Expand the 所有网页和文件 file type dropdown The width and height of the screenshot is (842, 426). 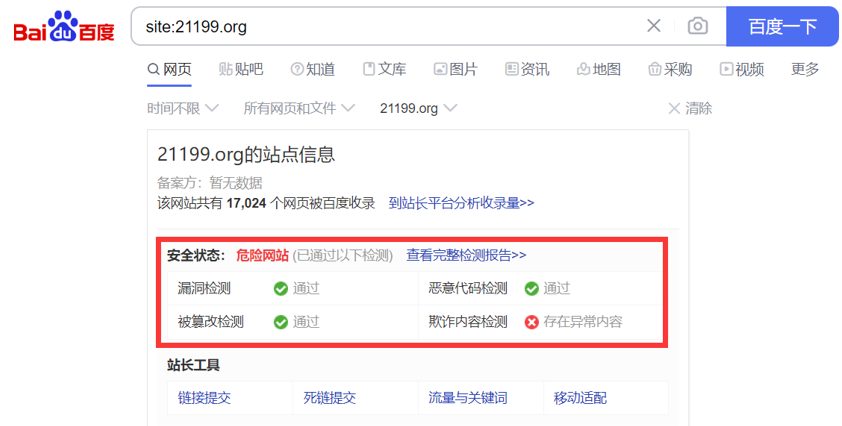[299, 109]
